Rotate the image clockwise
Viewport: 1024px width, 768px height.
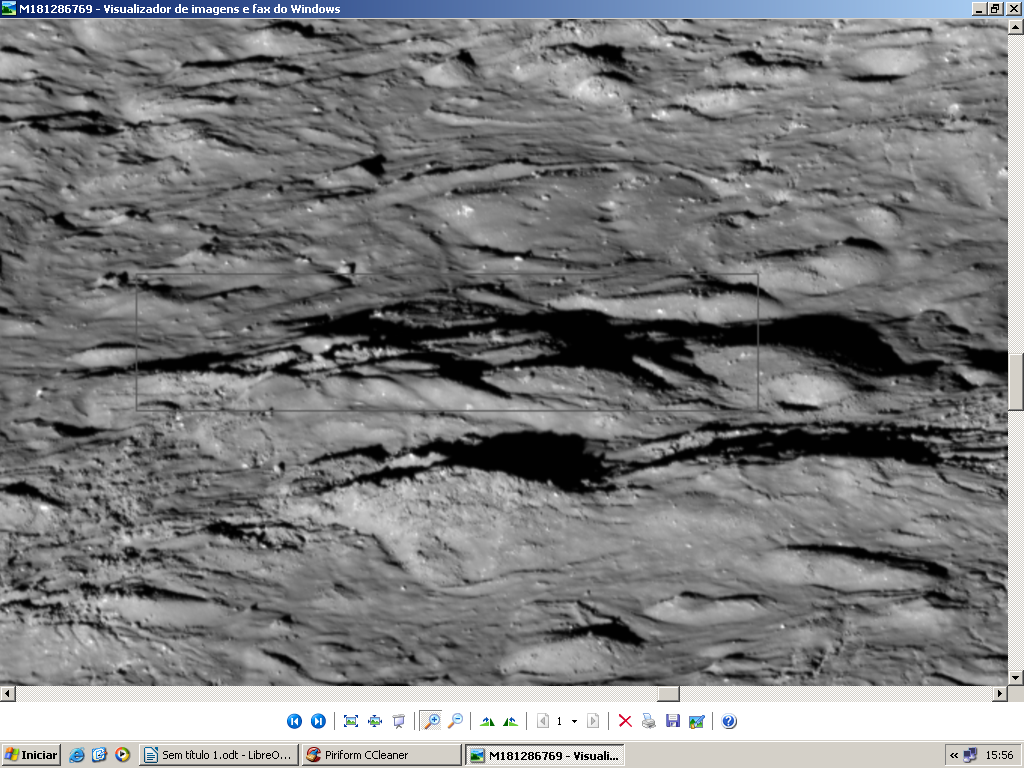click(x=487, y=721)
